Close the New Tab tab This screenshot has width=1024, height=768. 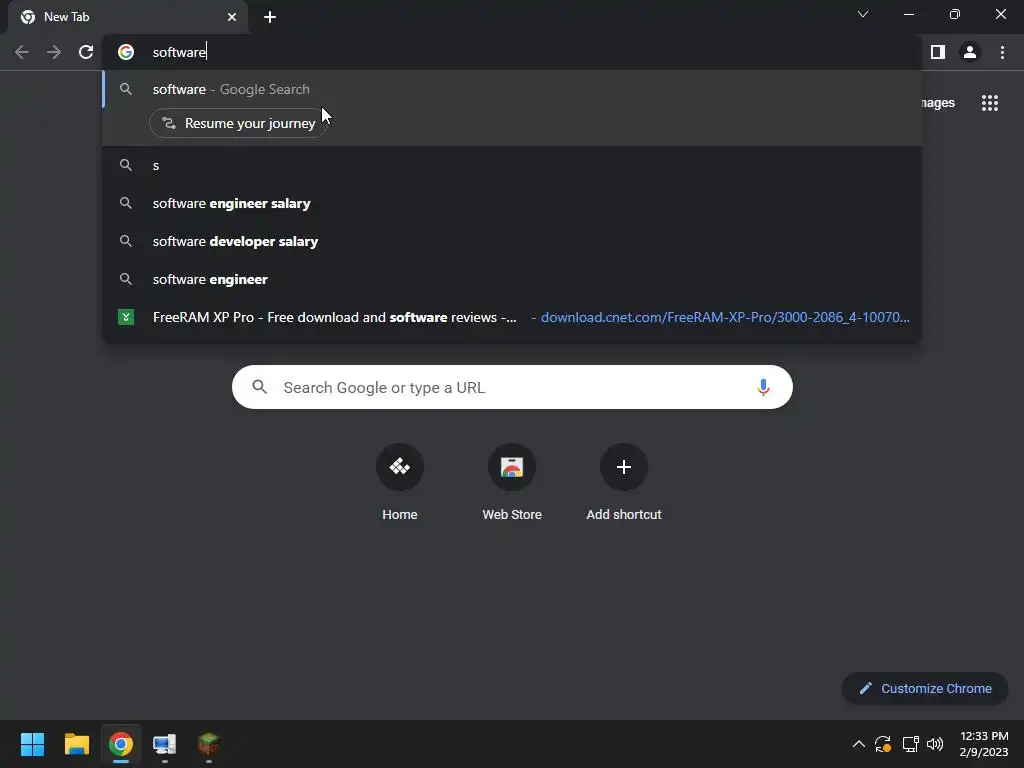[x=232, y=17]
